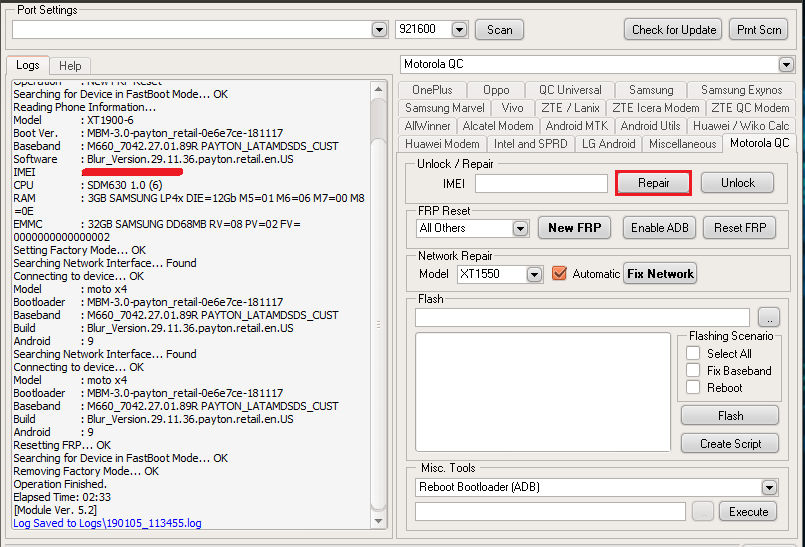Click the Repair IMEI button
The image size is (805, 547).
653,183
